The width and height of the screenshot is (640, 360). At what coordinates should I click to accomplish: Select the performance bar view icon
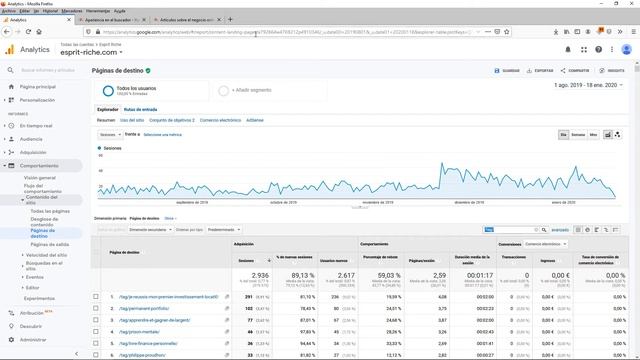tap(597, 230)
